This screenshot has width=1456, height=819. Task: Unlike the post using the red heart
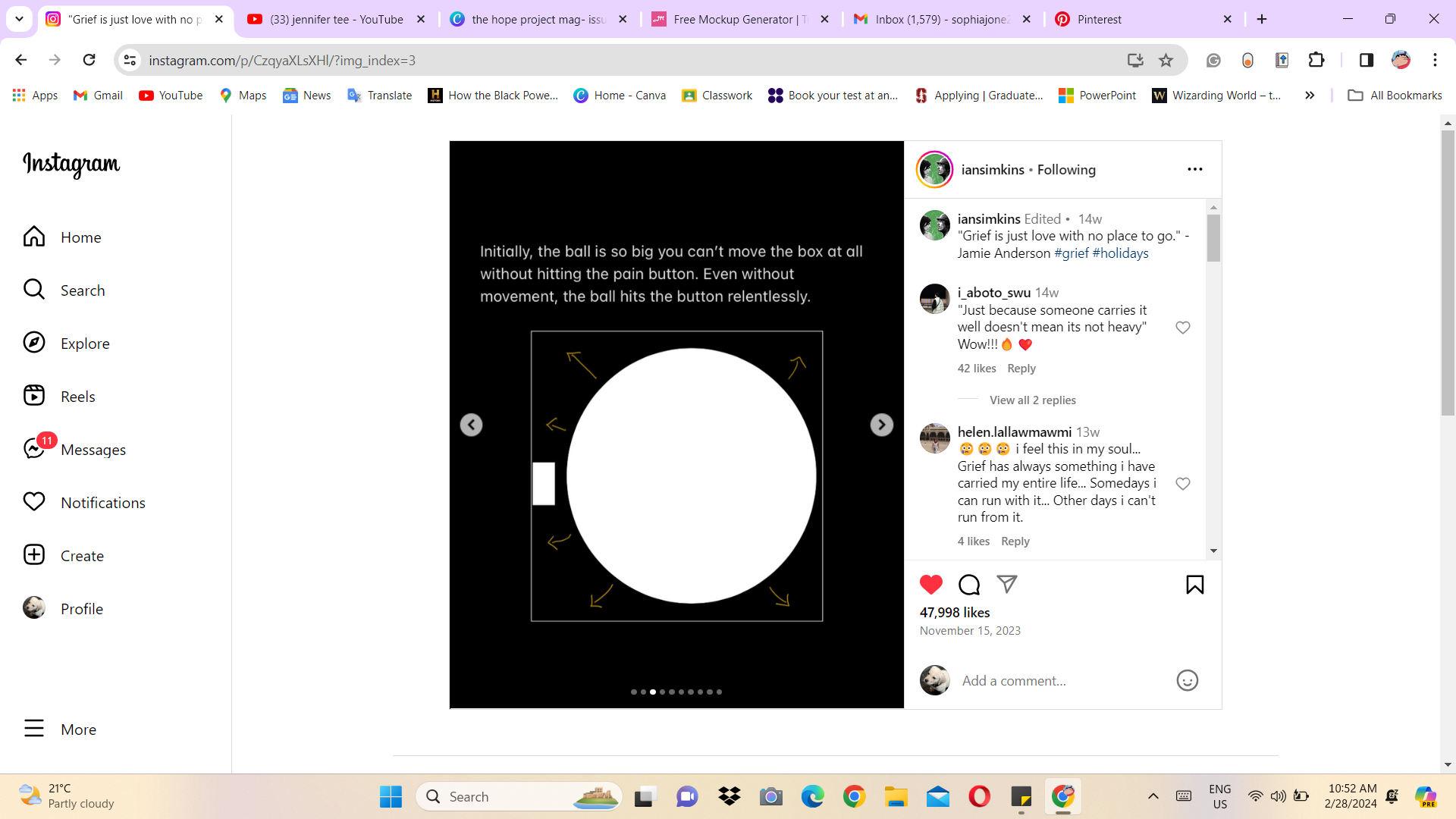[x=931, y=585]
